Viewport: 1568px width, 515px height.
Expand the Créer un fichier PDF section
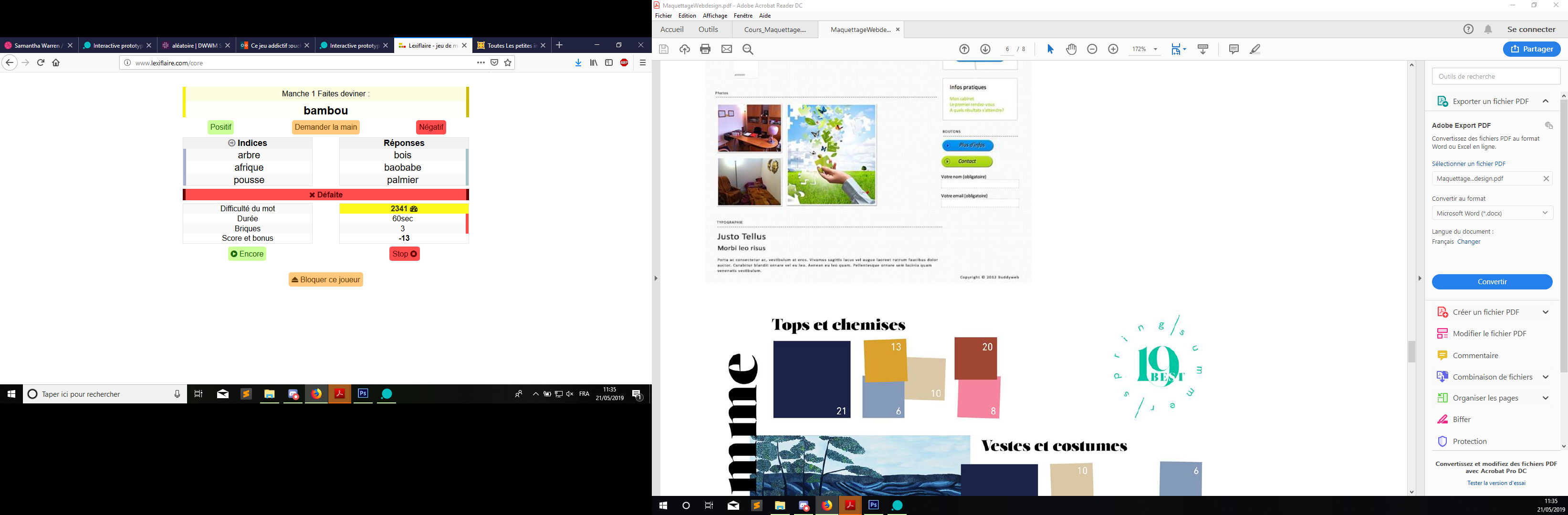tap(1545, 312)
